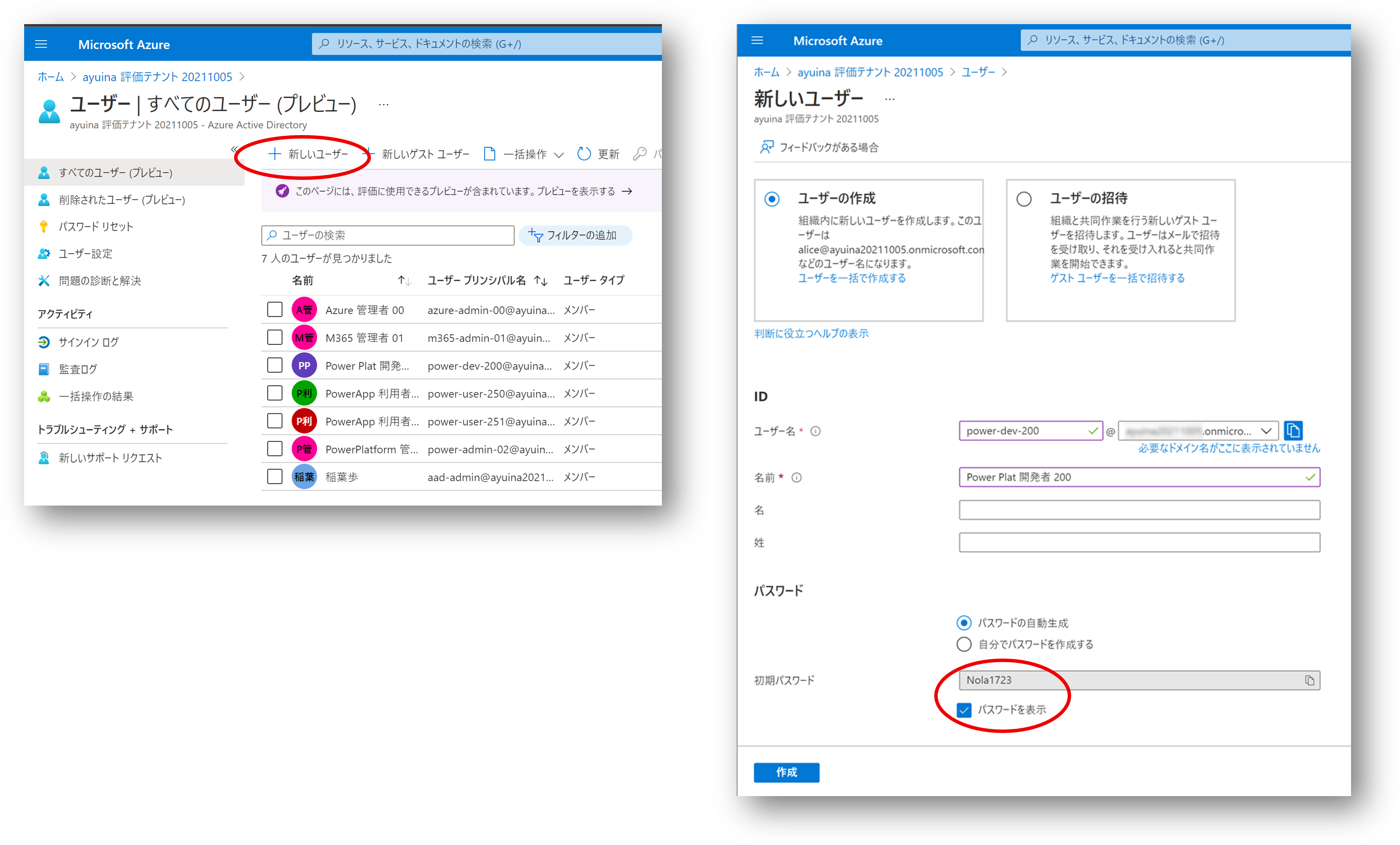
Task: Click avatar of M365 管理者 01
Action: (304, 338)
